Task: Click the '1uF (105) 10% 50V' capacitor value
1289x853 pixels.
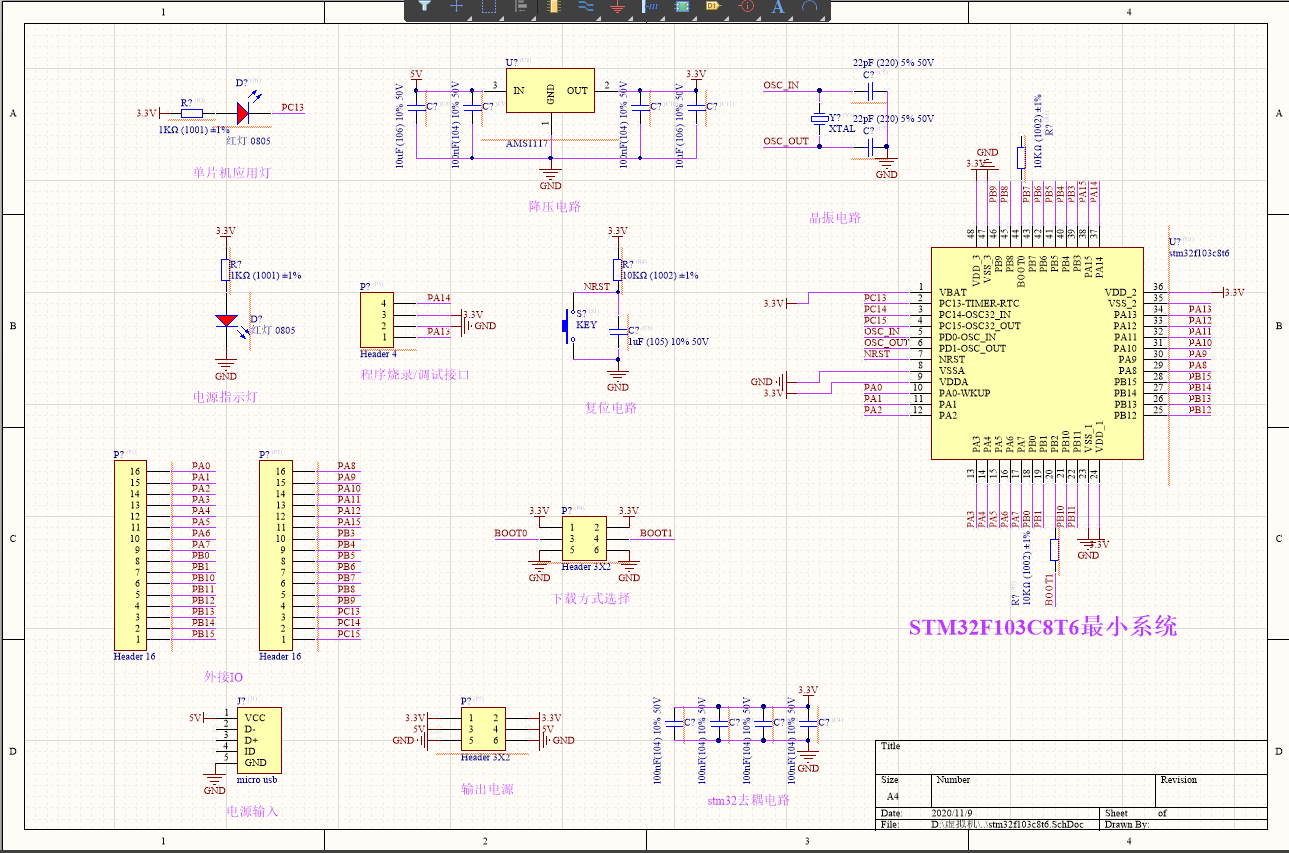Action: pos(669,341)
